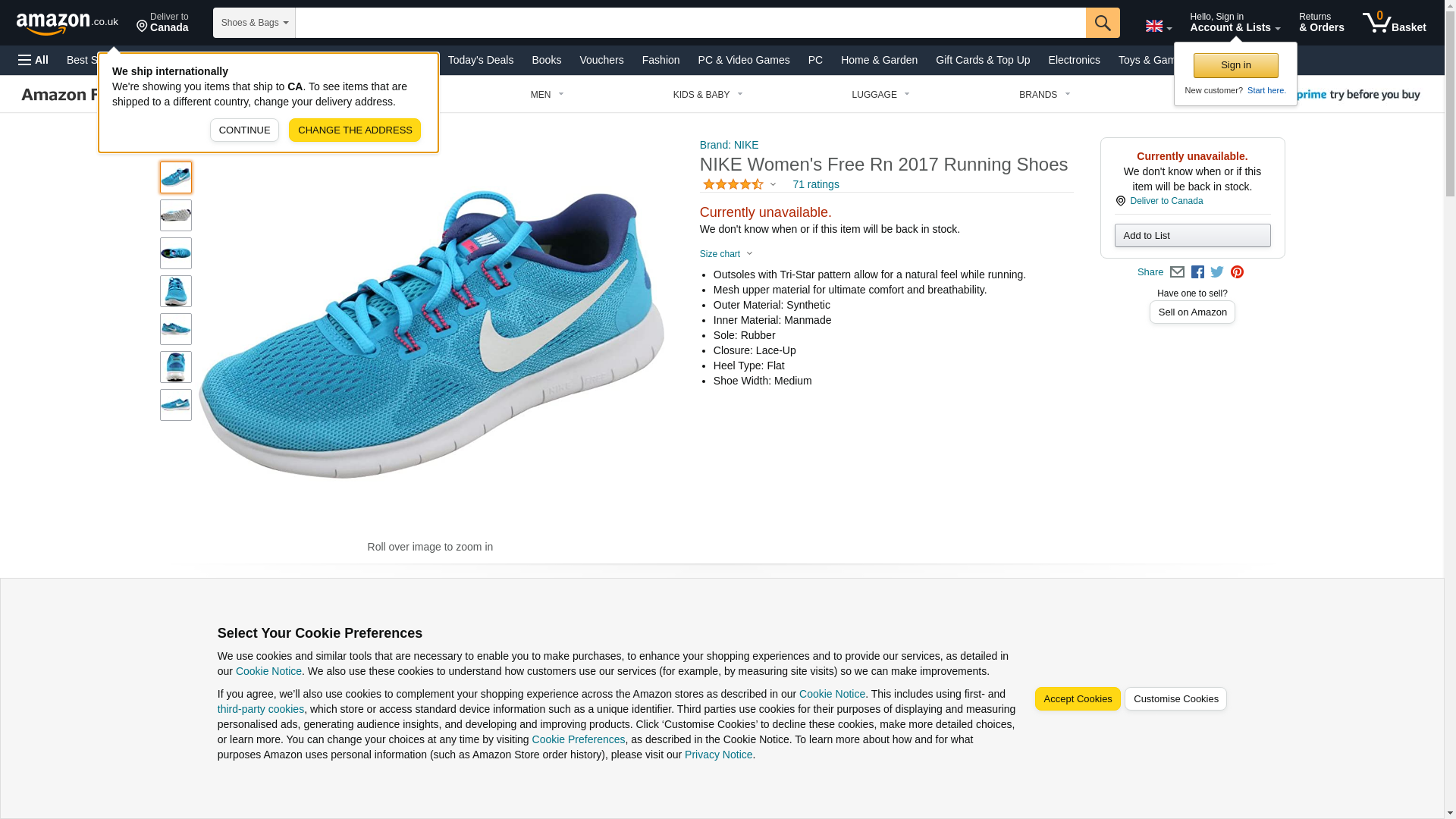Expand the language flag selector

[x=1158, y=27]
